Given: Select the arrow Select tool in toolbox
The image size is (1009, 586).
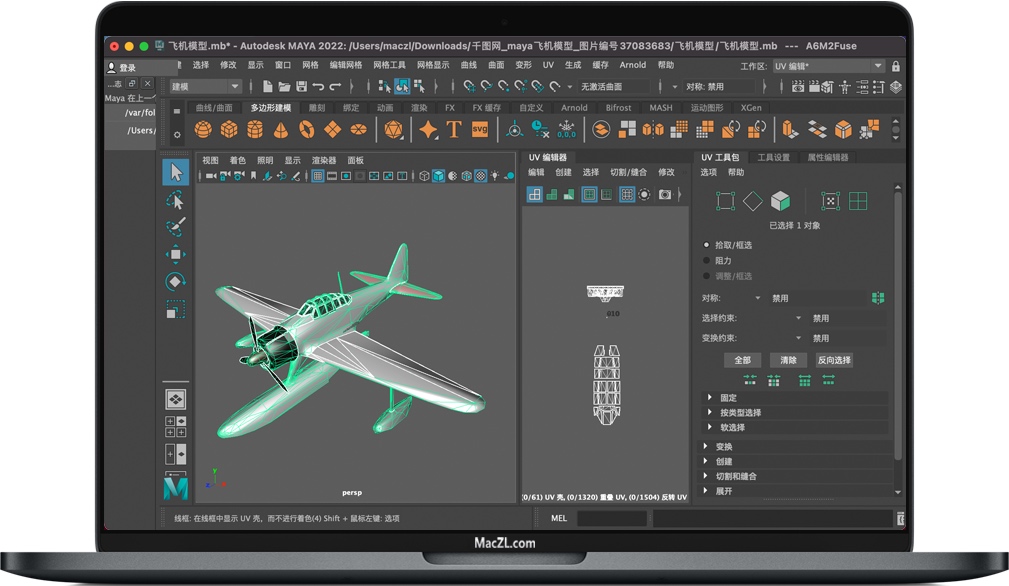Looking at the screenshot, I should point(176,172).
